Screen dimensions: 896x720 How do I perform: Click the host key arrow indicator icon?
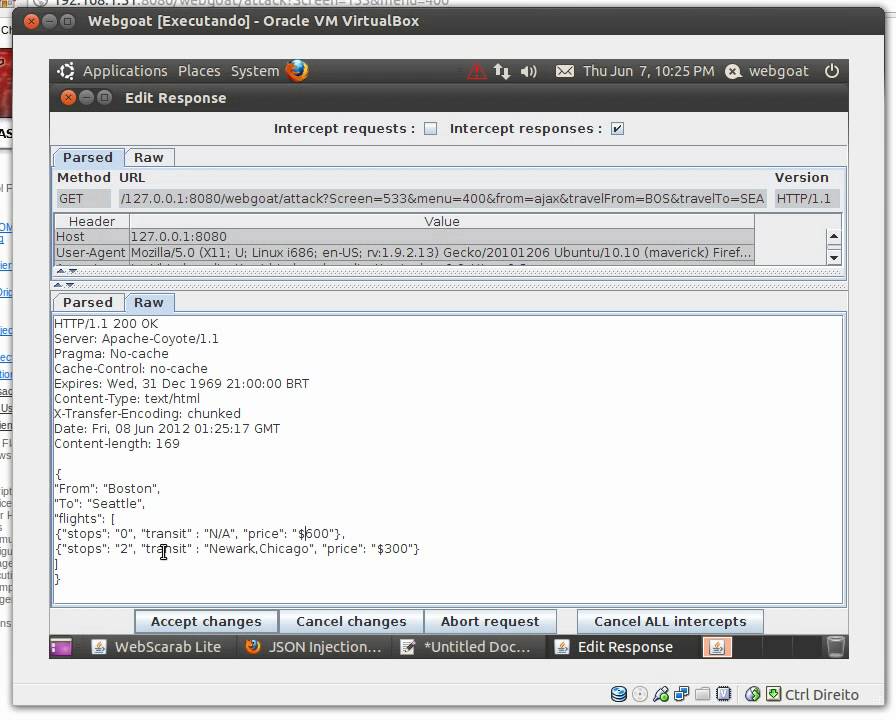pos(773,694)
